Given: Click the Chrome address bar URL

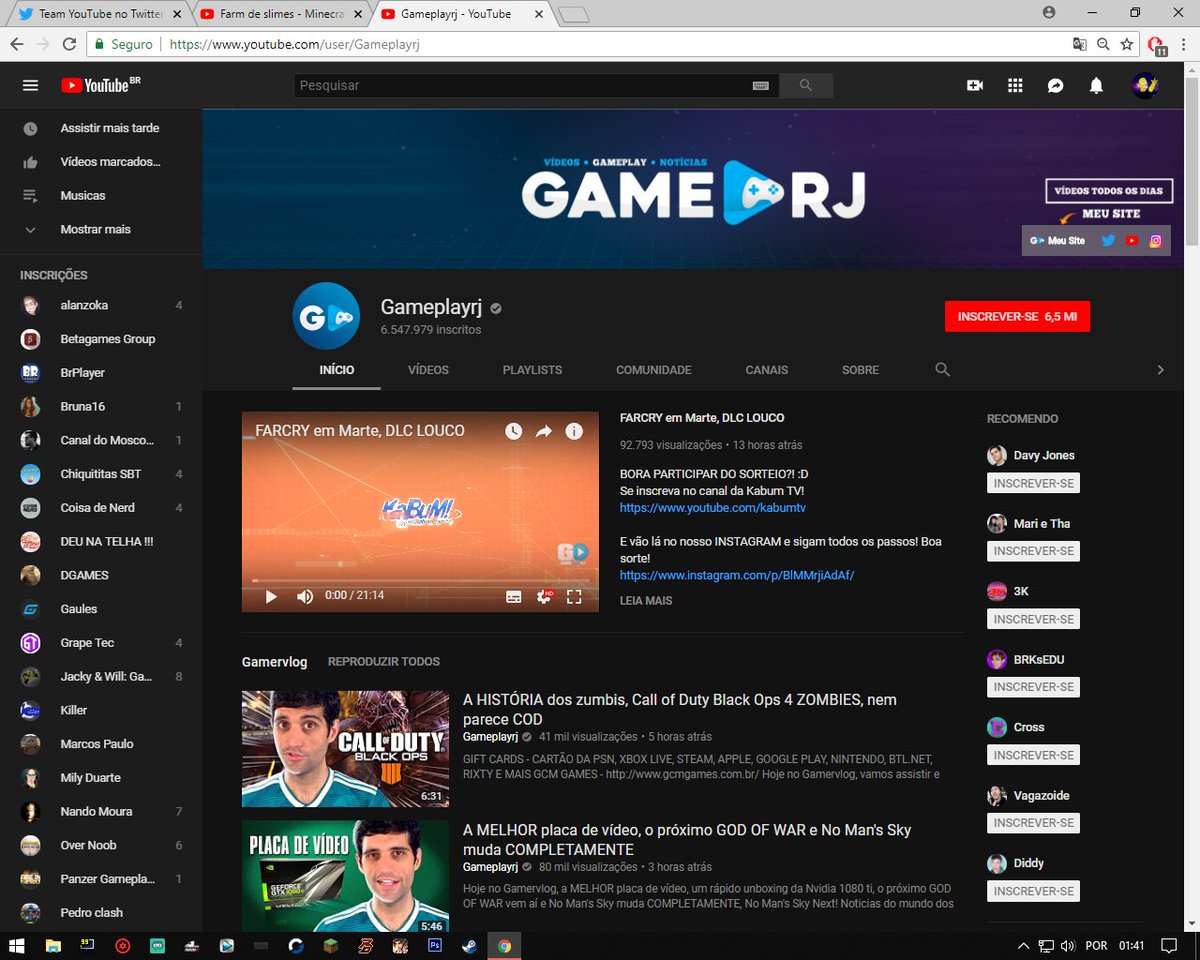Looking at the screenshot, I should point(294,44).
